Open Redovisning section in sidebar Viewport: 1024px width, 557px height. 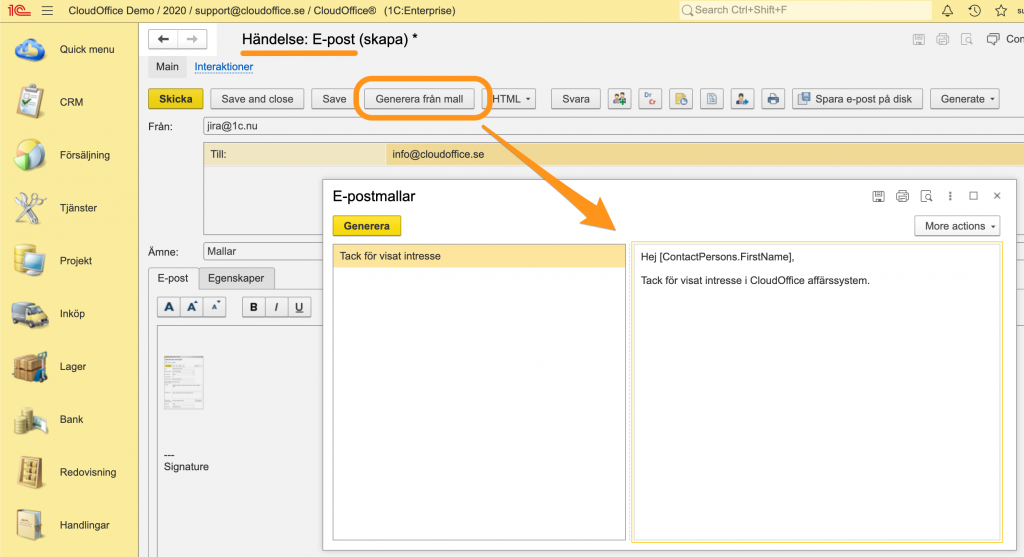69,473
